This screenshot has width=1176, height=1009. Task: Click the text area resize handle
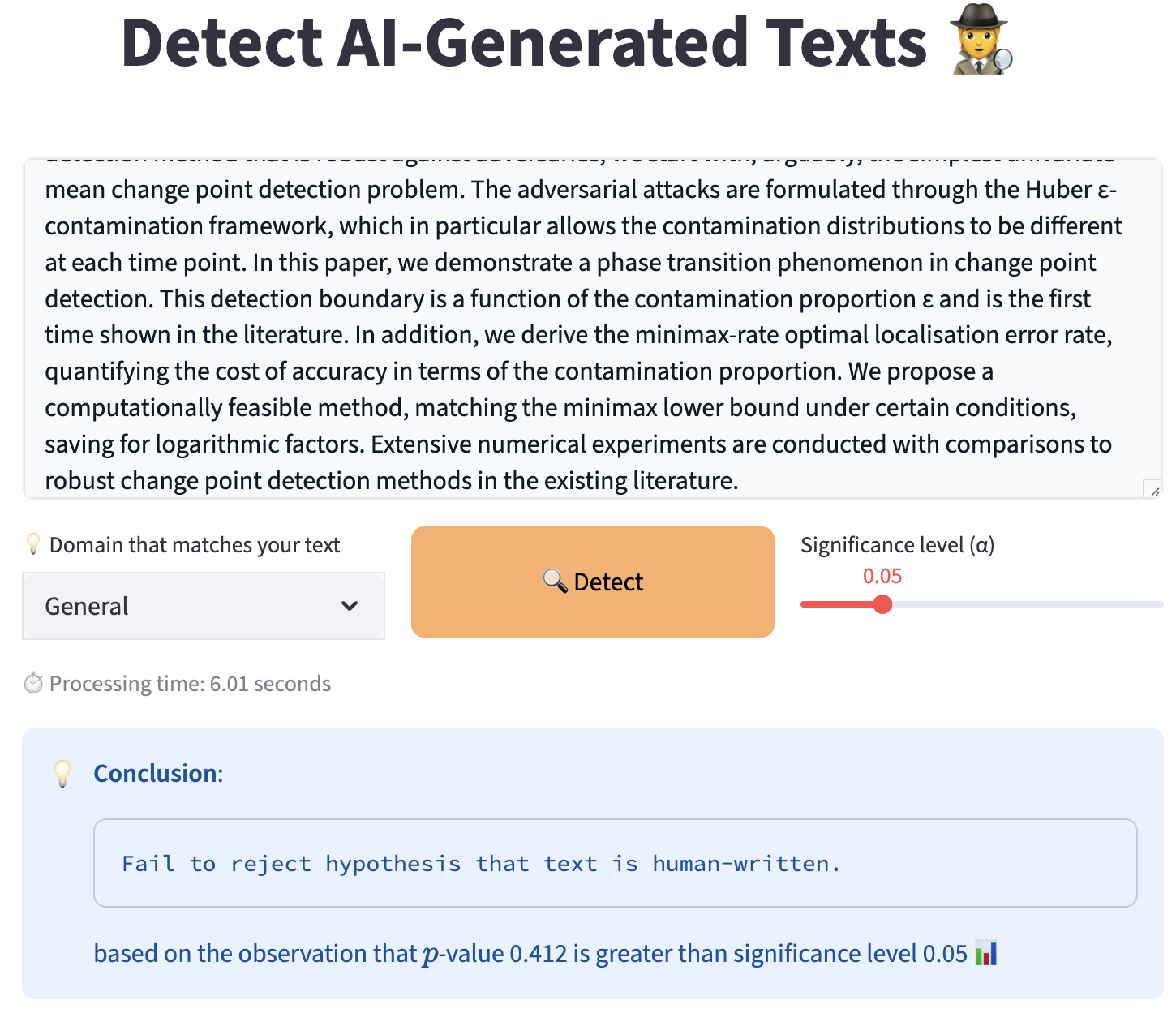tap(1153, 489)
